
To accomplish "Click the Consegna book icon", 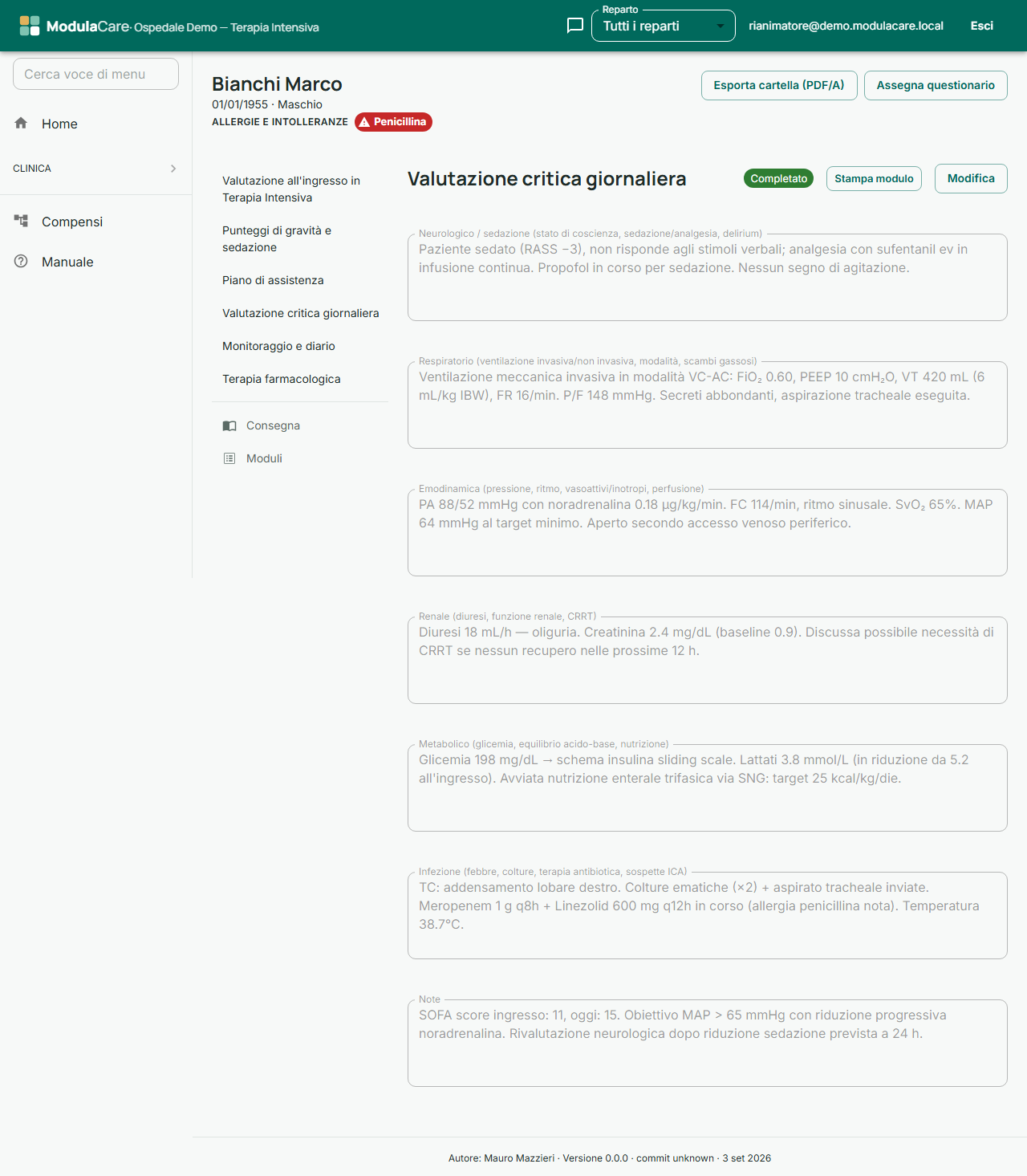I will [x=229, y=425].
